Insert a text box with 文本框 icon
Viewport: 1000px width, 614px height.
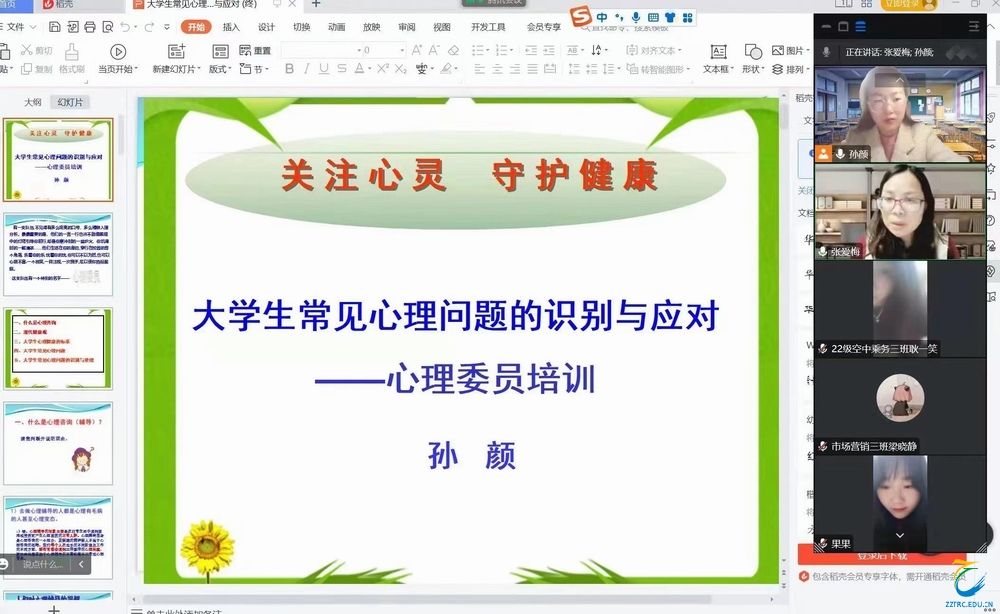(717, 52)
